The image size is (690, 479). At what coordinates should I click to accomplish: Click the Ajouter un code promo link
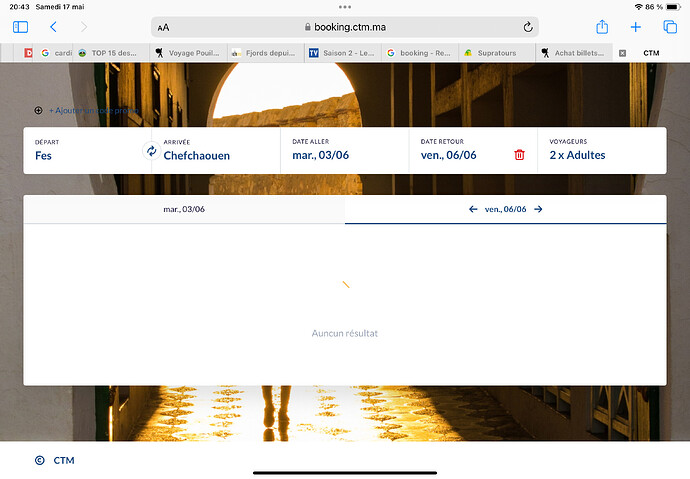[x=94, y=110]
